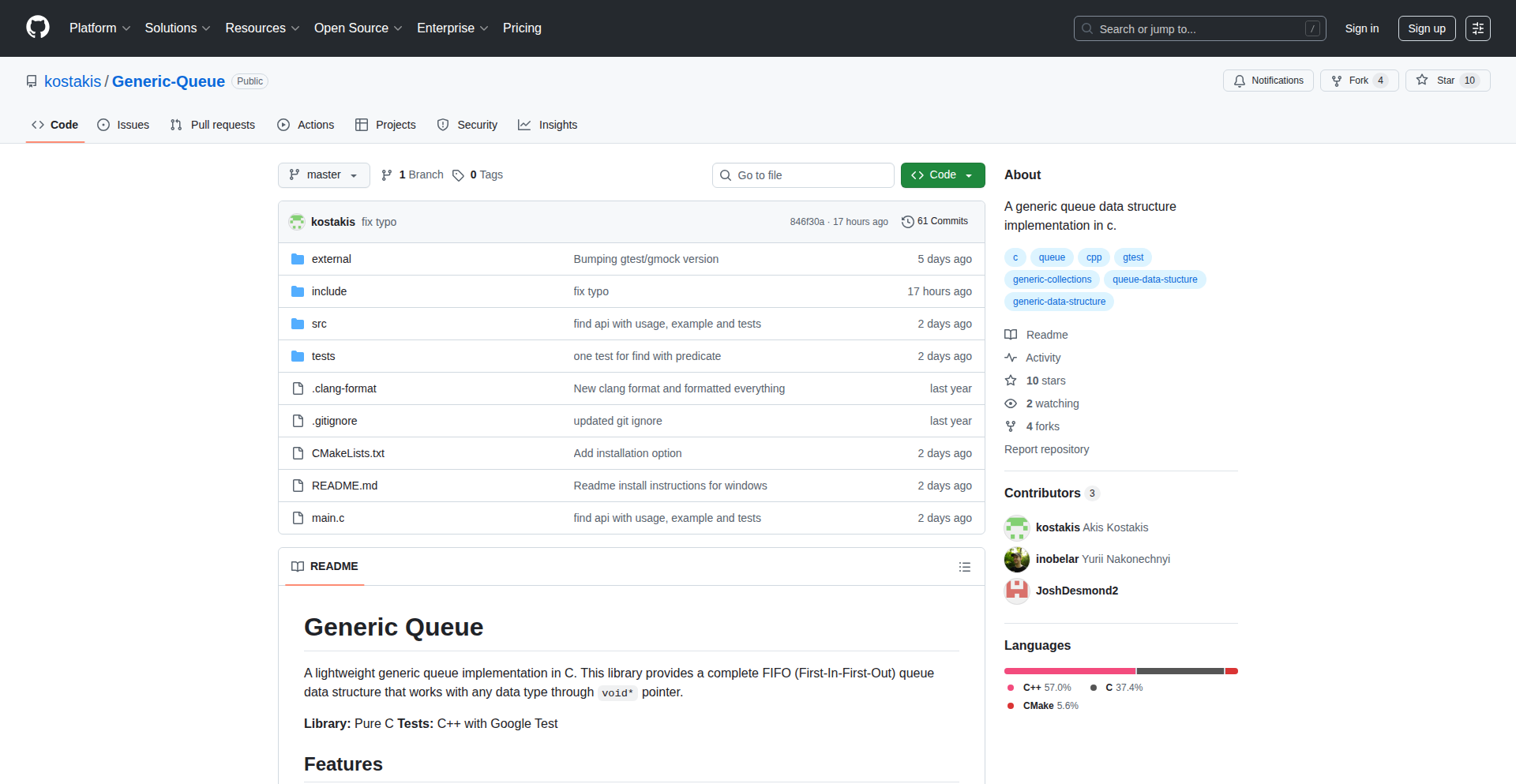
Task: Click the tag icon next to 0 Tags
Action: click(x=458, y=175)
